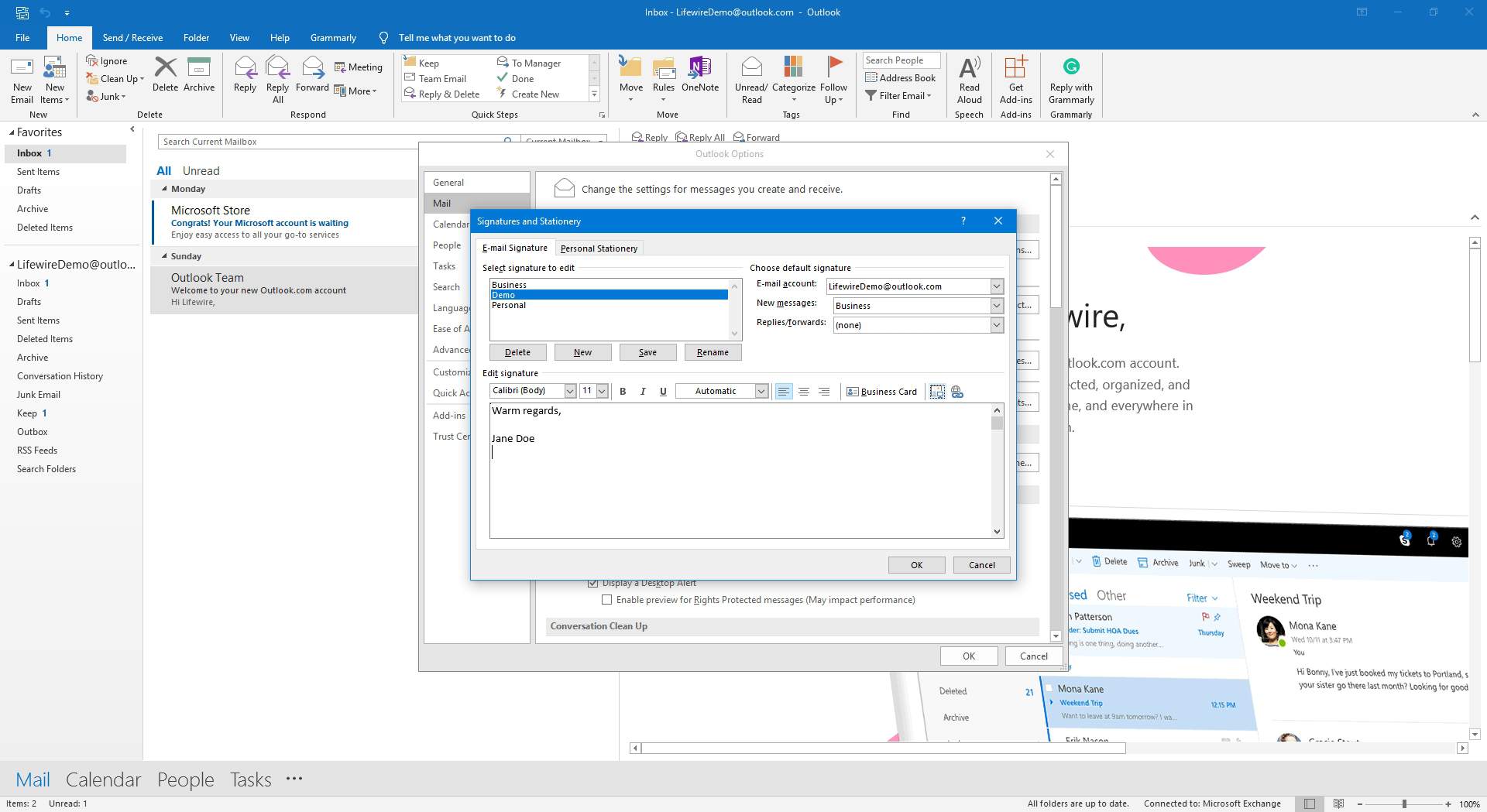
Task: Click Rename signature button
Action: pos(713,352)
